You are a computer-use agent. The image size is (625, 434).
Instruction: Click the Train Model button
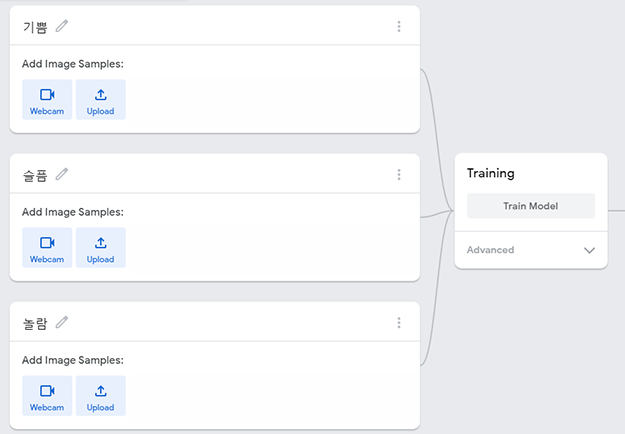click(531, 206)
